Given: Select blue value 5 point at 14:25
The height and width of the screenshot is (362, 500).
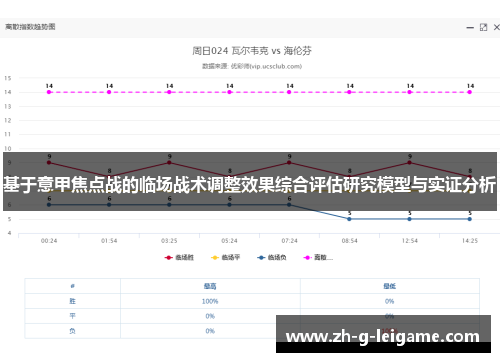Looking at the screenshot, I should click(470, 219).
